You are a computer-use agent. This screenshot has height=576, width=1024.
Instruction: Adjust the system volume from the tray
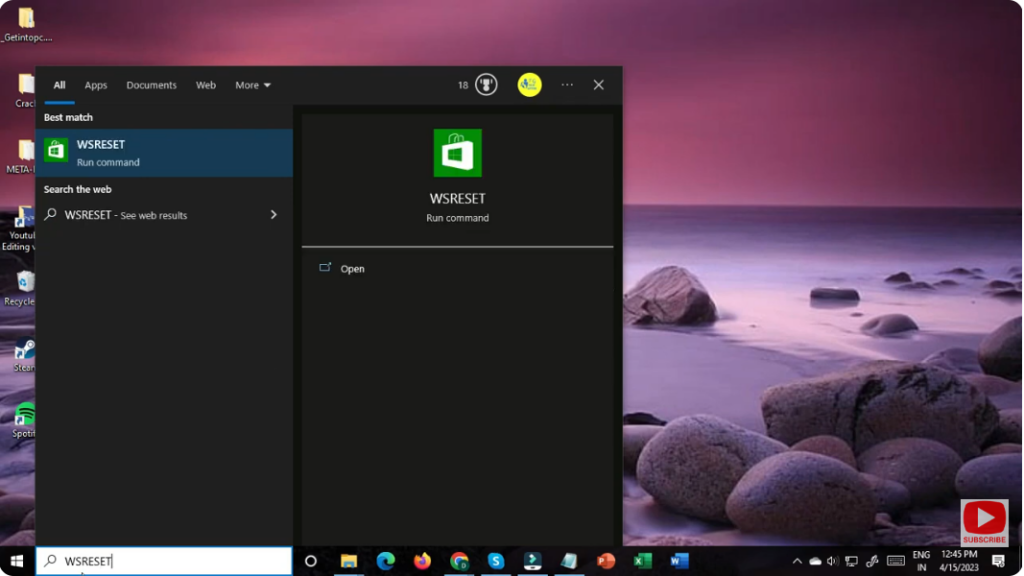(x=832, y=561)
